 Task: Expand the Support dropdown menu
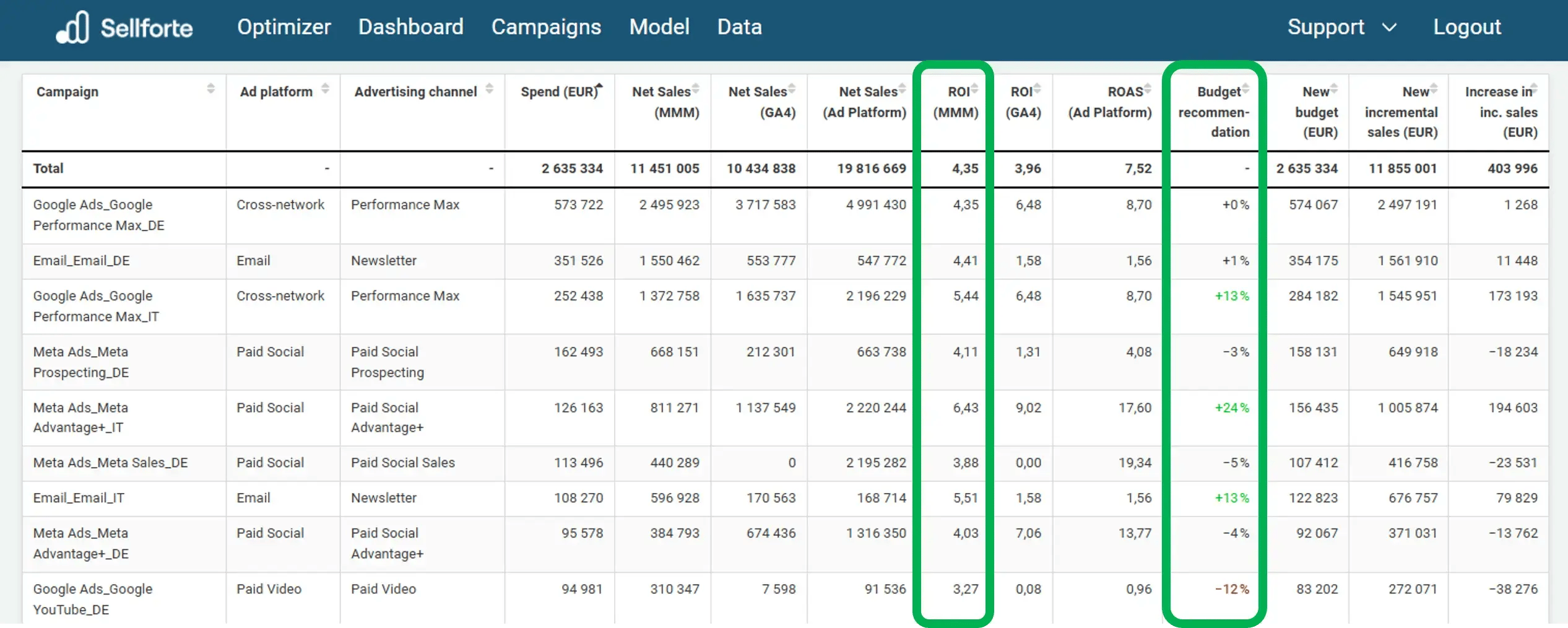point(1342,27)
